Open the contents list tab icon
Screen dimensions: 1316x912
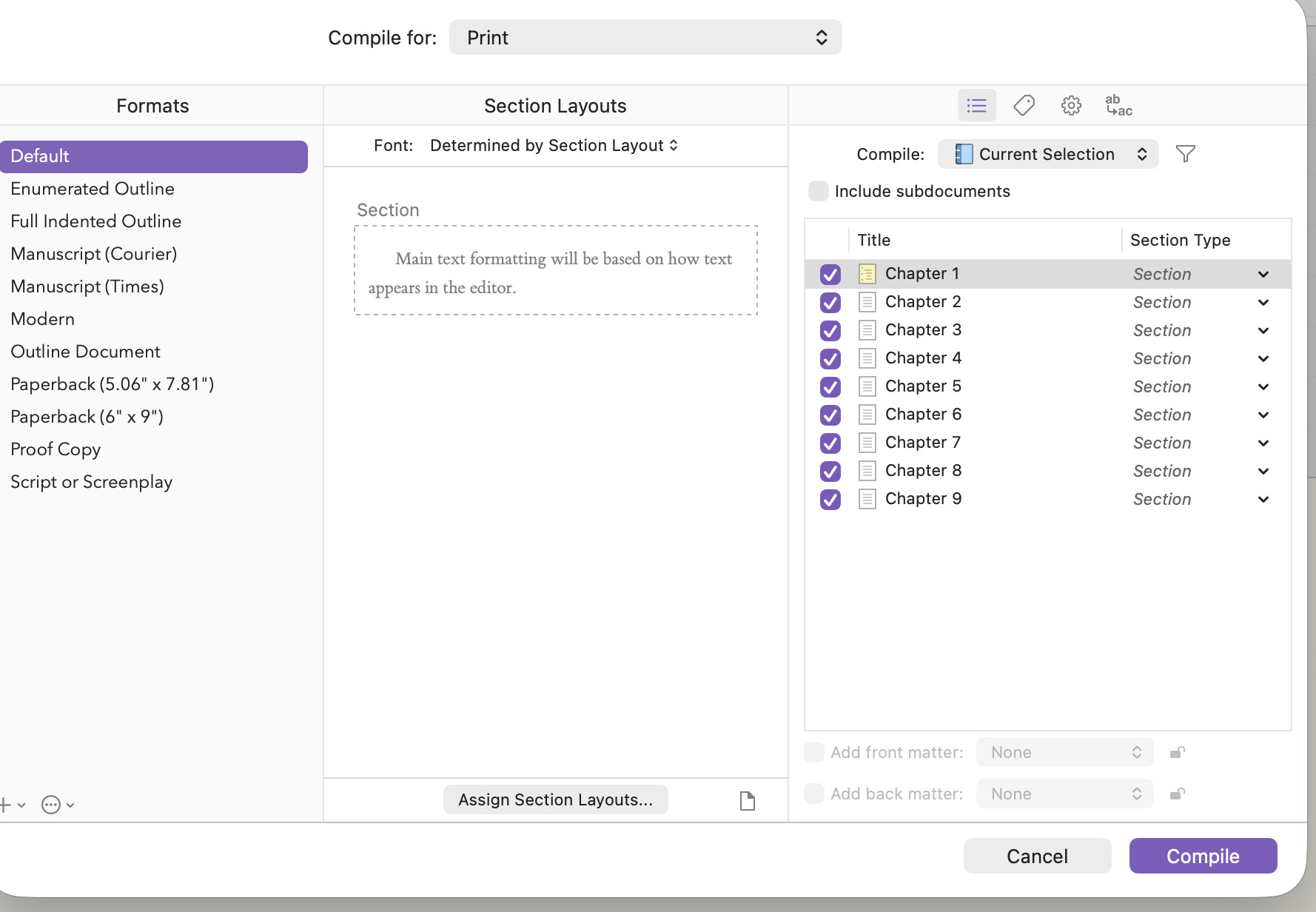[x=976, y=106]
